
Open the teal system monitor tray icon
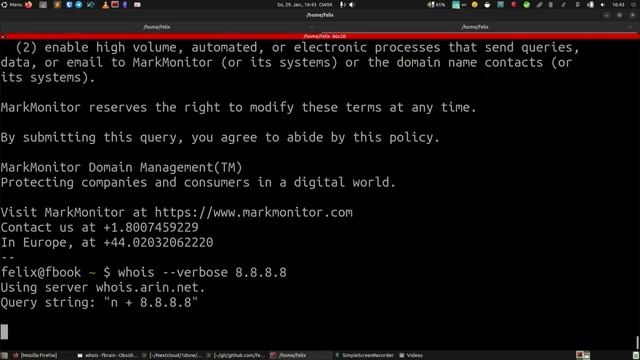(x=500, y=4)
